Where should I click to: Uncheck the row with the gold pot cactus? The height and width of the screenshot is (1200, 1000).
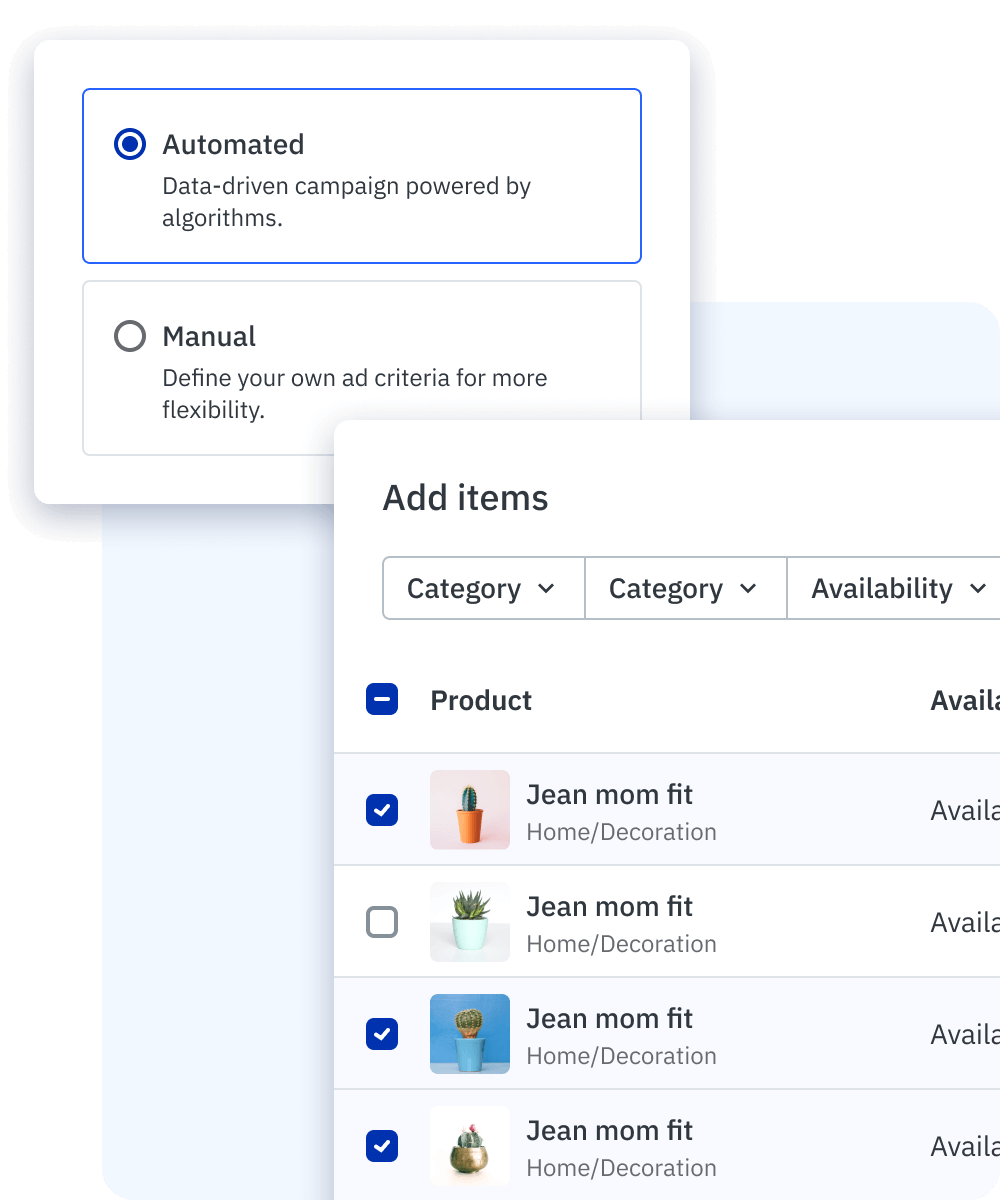coord(382,1146)
